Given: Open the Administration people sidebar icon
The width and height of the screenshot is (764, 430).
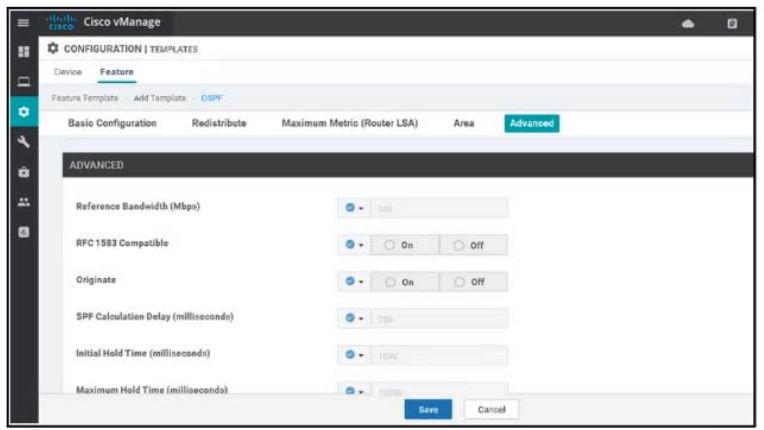Looking at the screenshot, I should point(23,202).
